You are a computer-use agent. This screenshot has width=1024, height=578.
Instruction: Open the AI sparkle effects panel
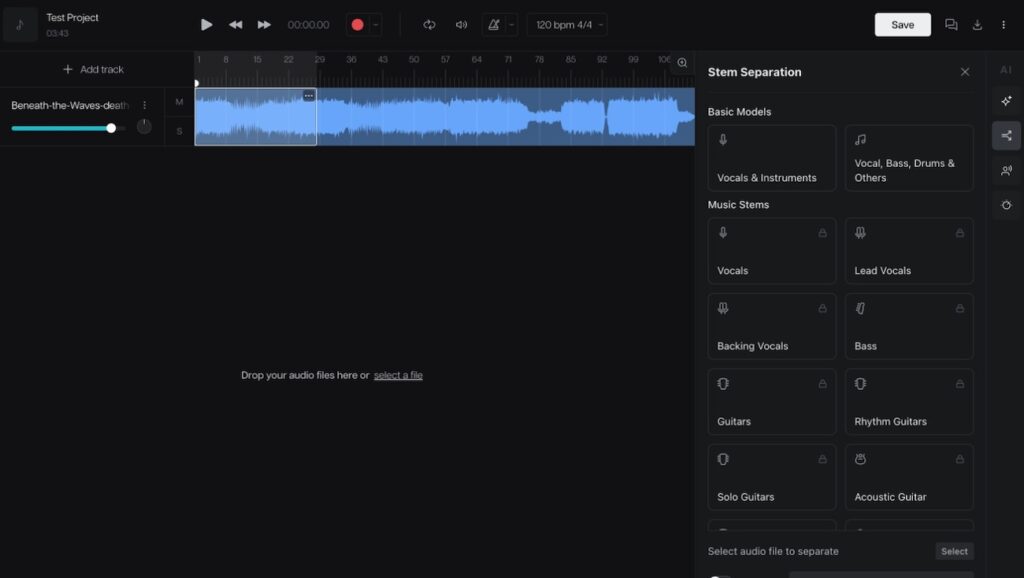click(1006, 100)
